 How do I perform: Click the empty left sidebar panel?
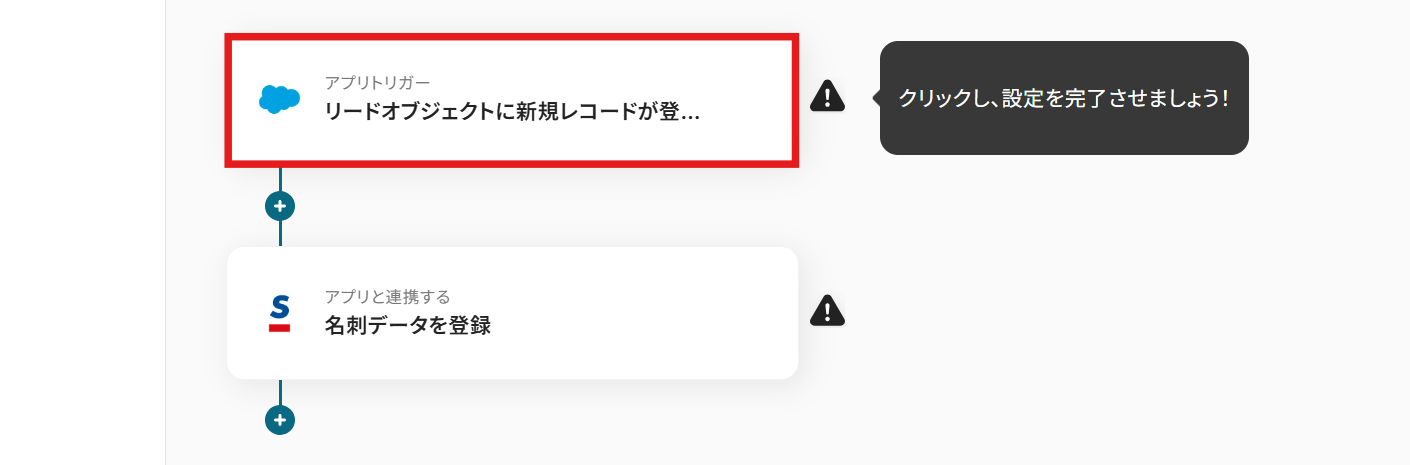[x=82, y=232]
